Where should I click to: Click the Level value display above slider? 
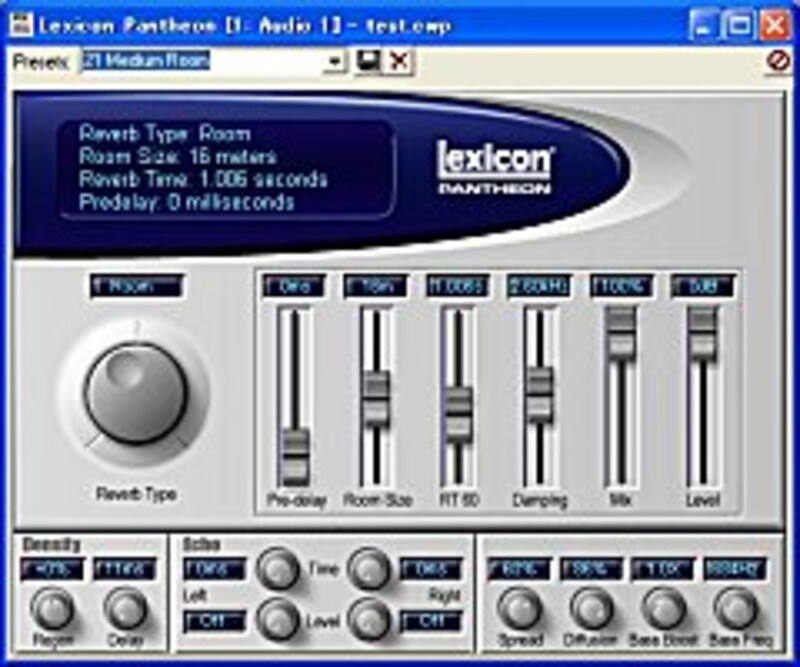click(703, 286)
